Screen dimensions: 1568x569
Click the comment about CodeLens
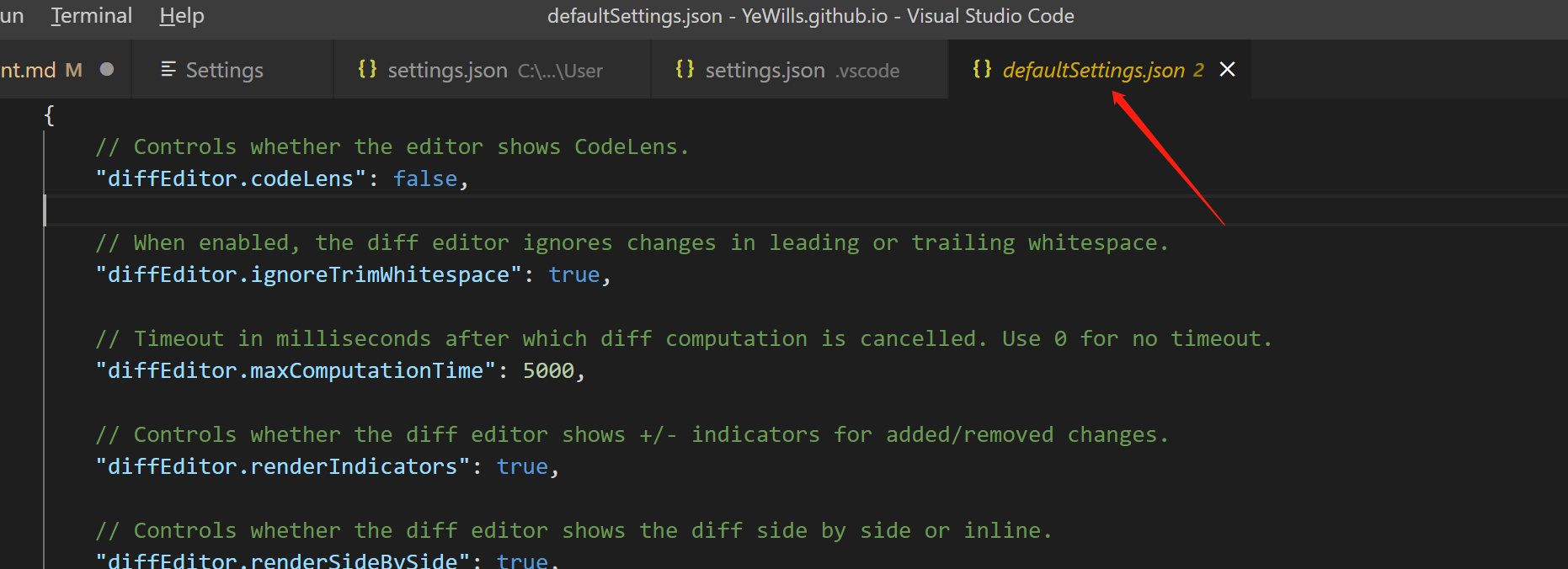[x=392, y=146]
